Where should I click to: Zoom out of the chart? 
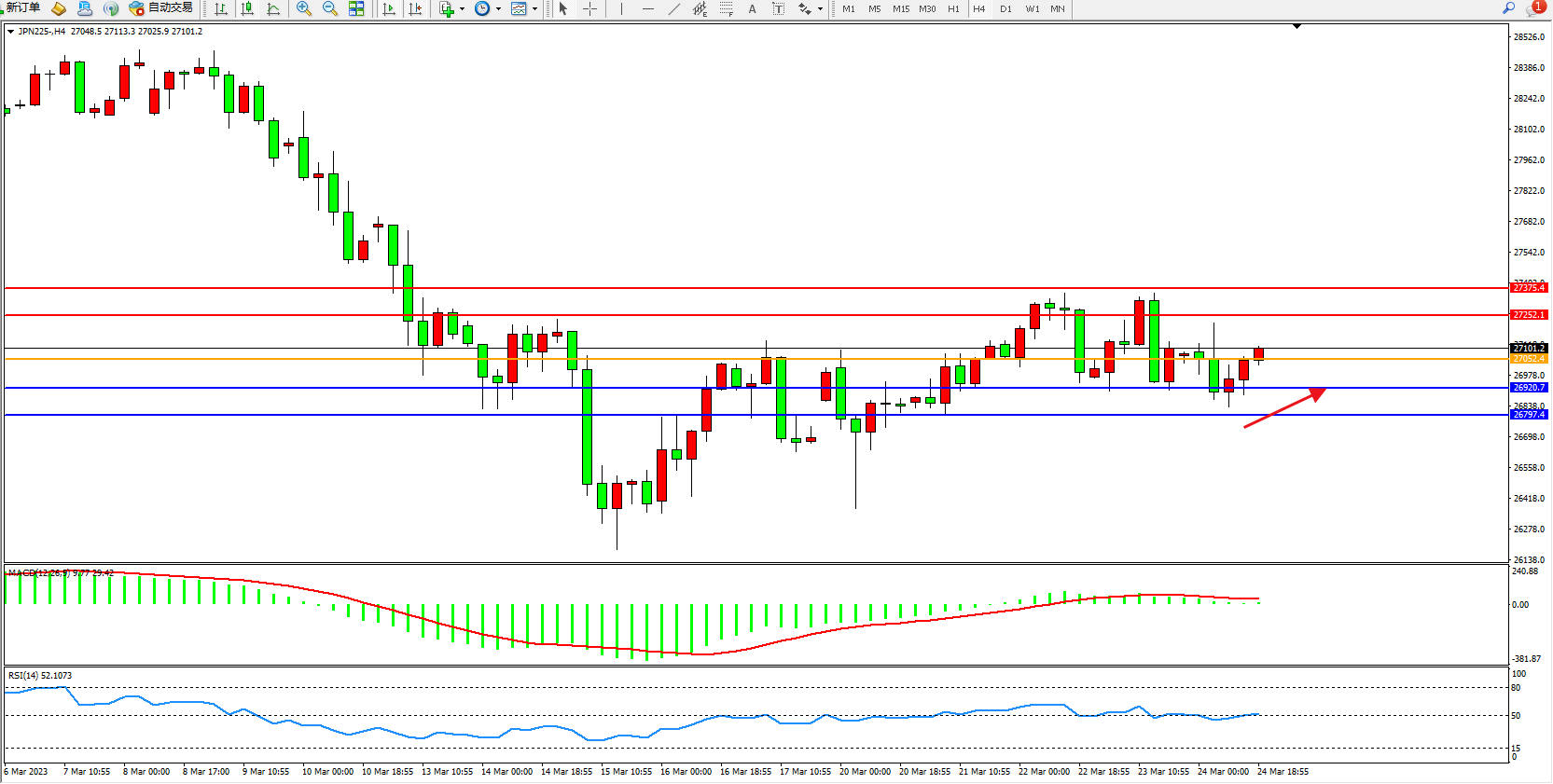coord(330,9)
